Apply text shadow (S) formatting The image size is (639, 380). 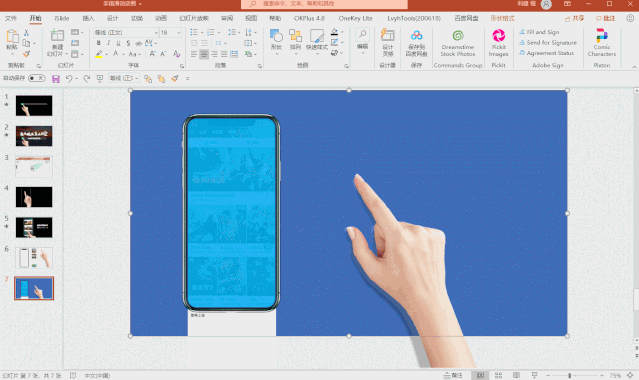pos(128,43)
